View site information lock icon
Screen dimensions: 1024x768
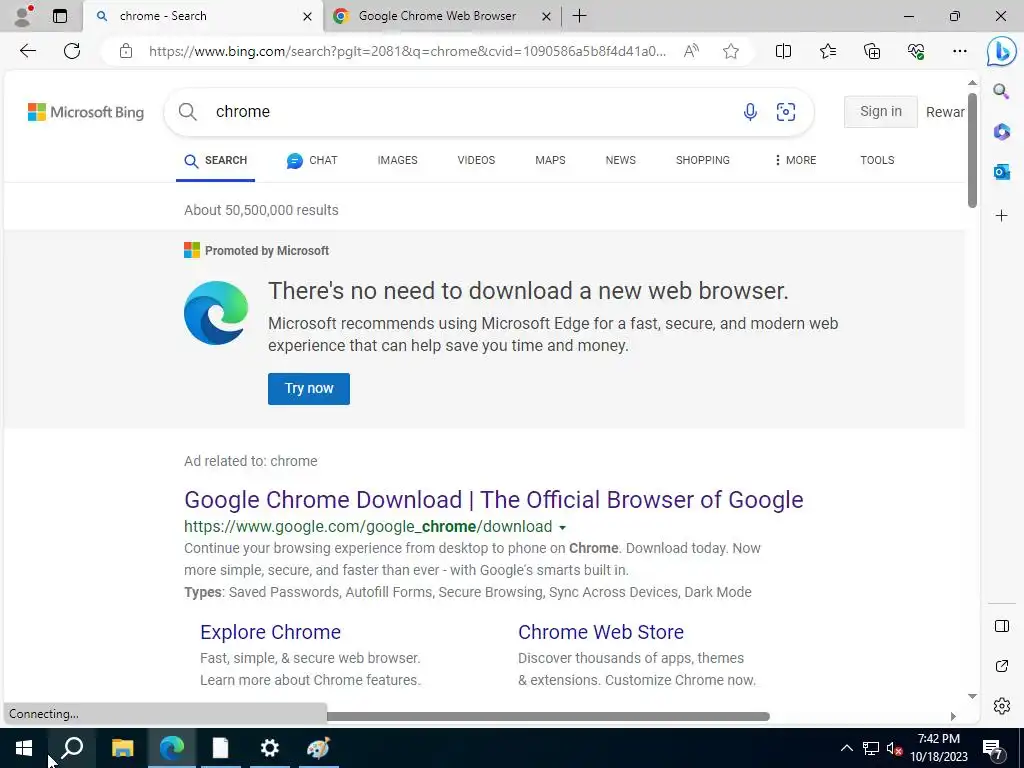126,51
